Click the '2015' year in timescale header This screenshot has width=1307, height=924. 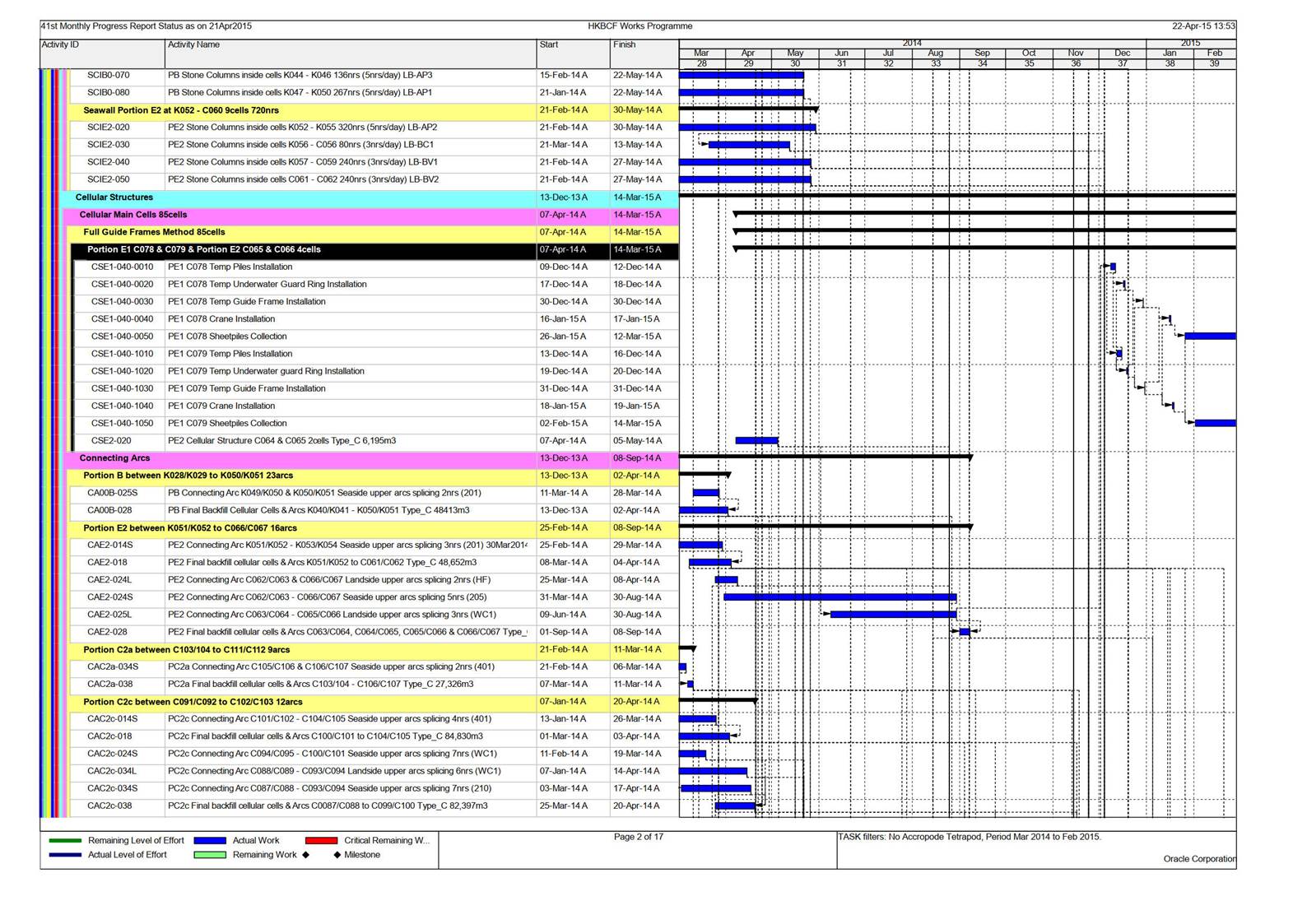pos(1191,43)
